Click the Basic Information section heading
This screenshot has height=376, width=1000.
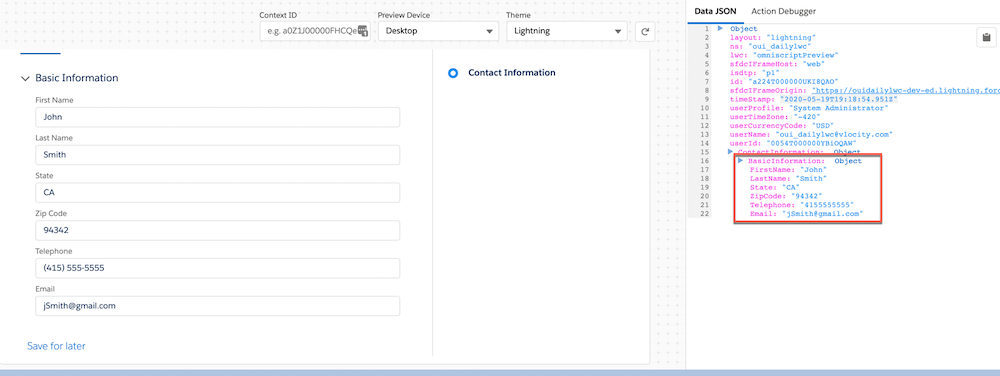click(x=77, y=78)
